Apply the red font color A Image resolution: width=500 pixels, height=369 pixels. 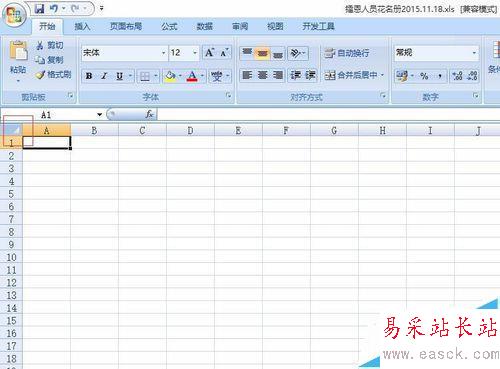(192, 77)
